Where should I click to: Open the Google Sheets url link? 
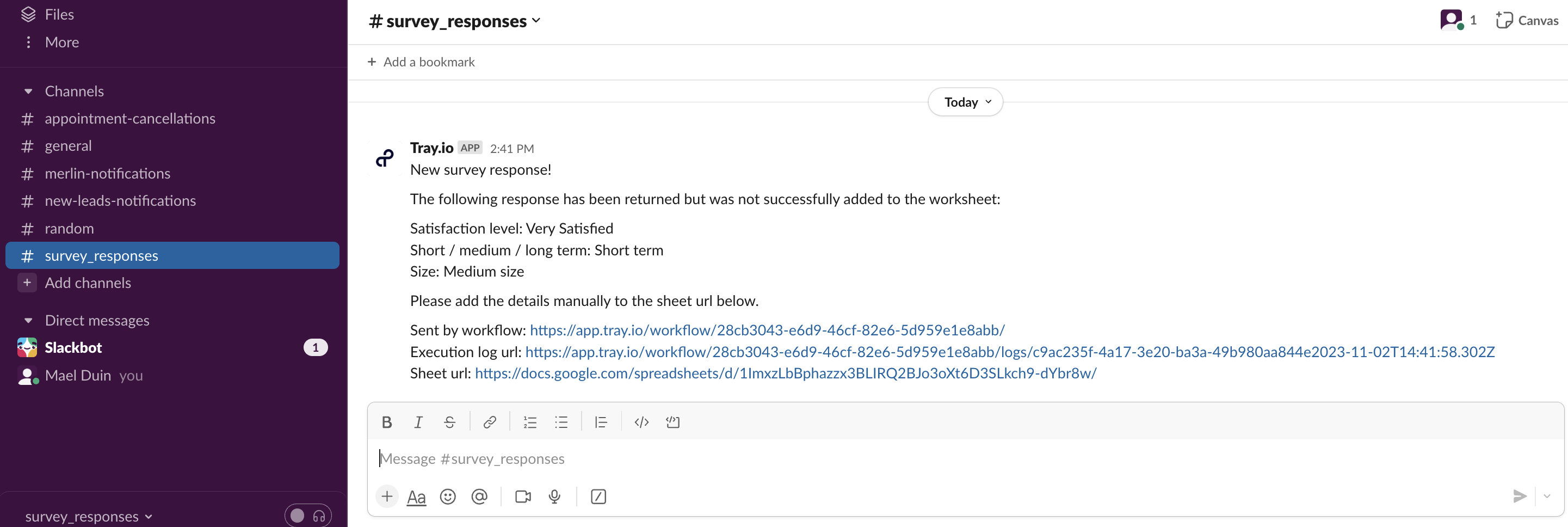[x=785, y=373]
